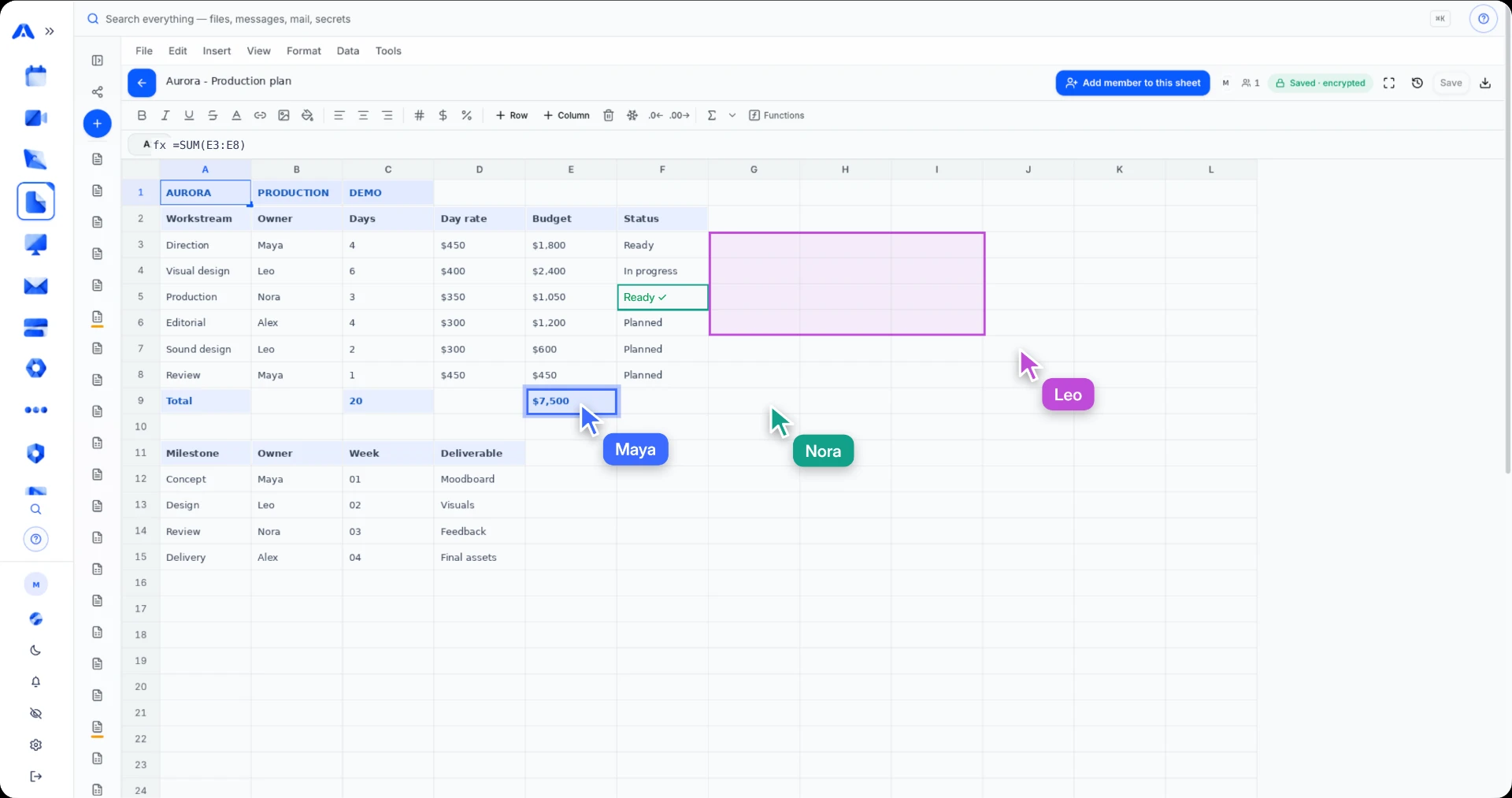The width and height of the screenshot is (1512, 798).
Task: Align cell text right
Action: point(387,116)
